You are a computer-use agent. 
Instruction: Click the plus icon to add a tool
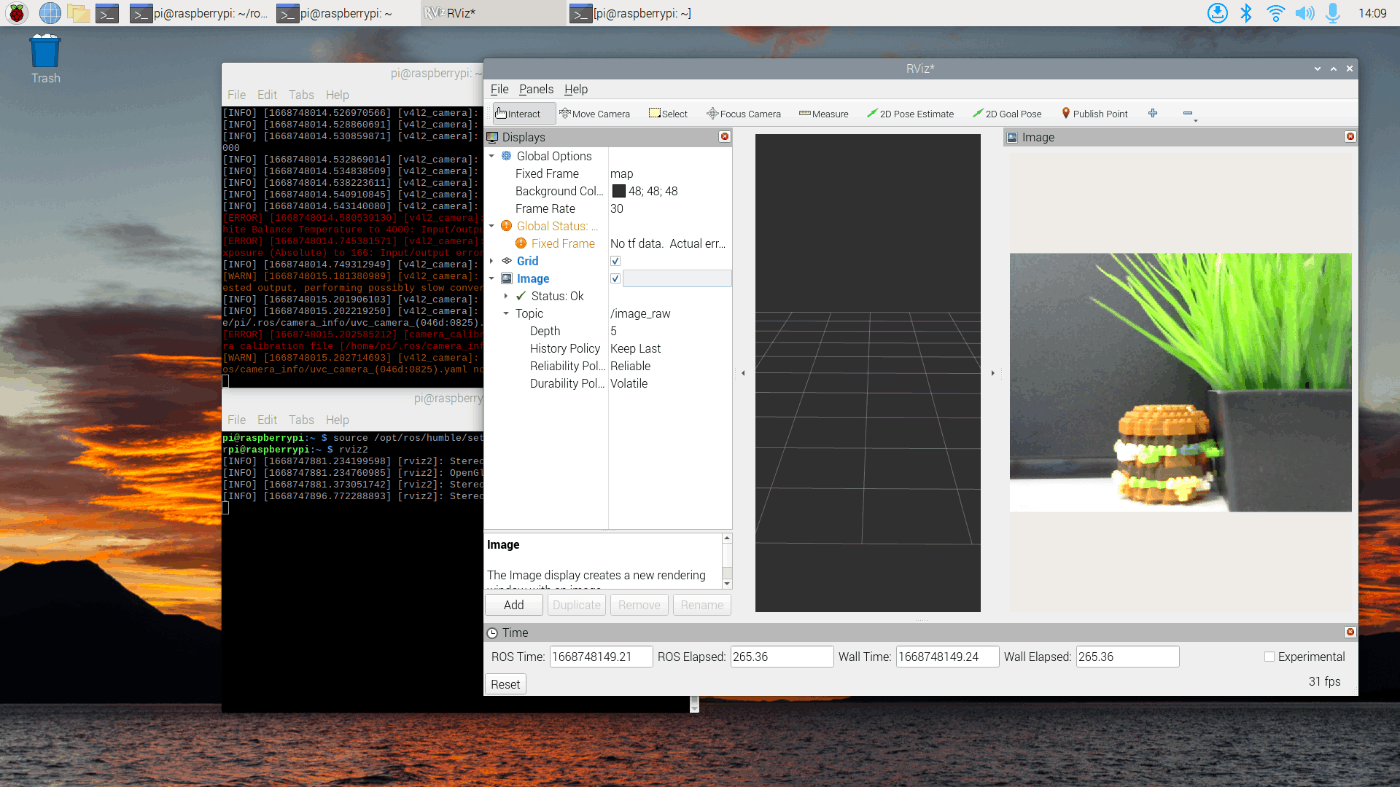coord(1152,113)
